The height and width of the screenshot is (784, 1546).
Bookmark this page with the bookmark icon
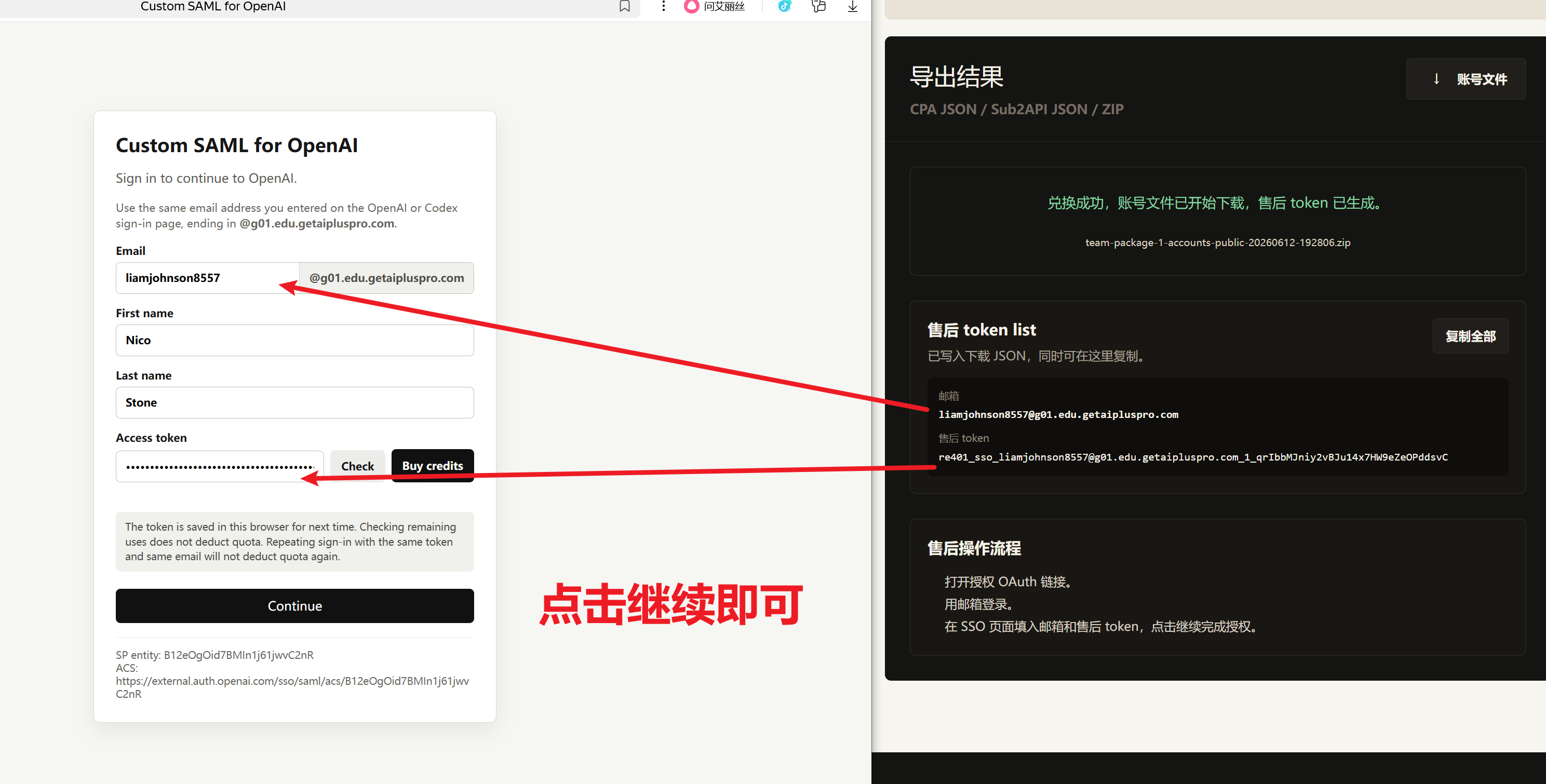click(x=624, y=6)
